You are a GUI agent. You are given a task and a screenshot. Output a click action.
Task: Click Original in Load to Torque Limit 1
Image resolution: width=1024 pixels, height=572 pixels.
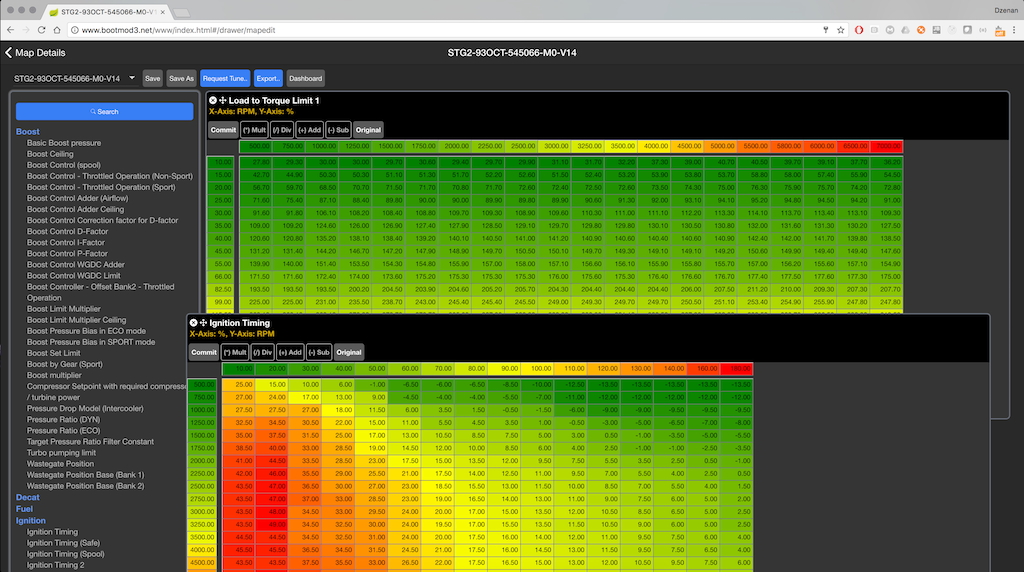[368, 130]
